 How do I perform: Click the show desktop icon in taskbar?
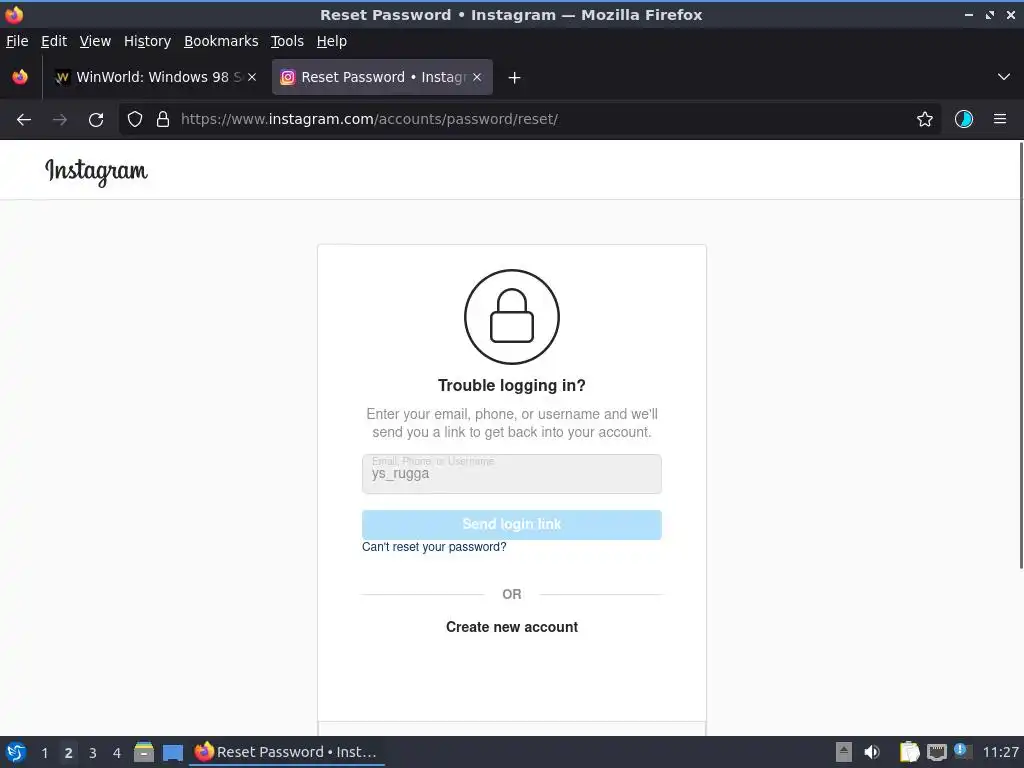(173, 753)
